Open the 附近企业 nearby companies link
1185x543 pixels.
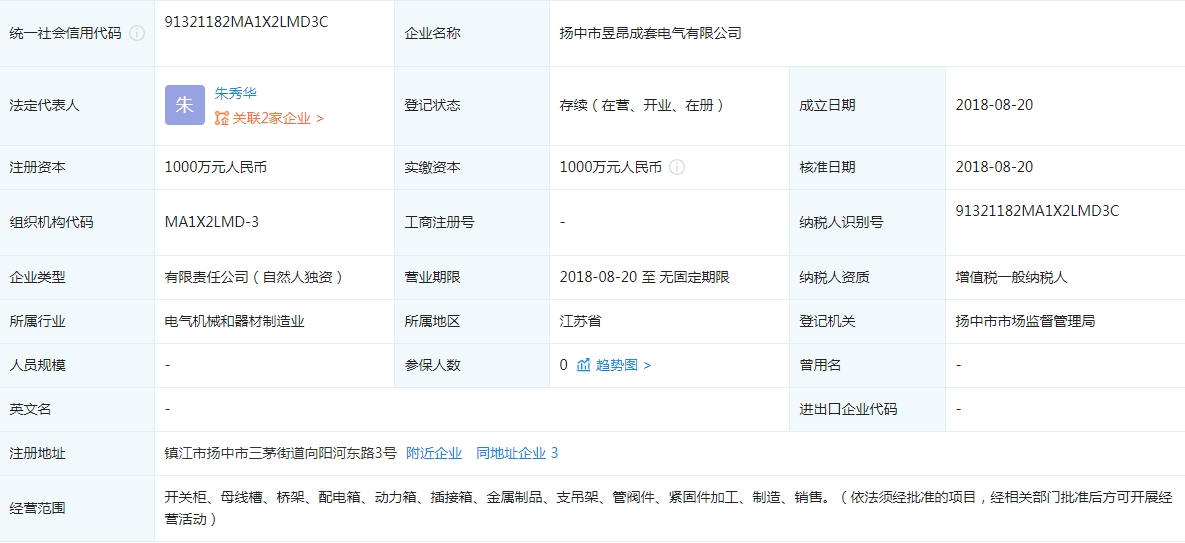pos(434,453)
